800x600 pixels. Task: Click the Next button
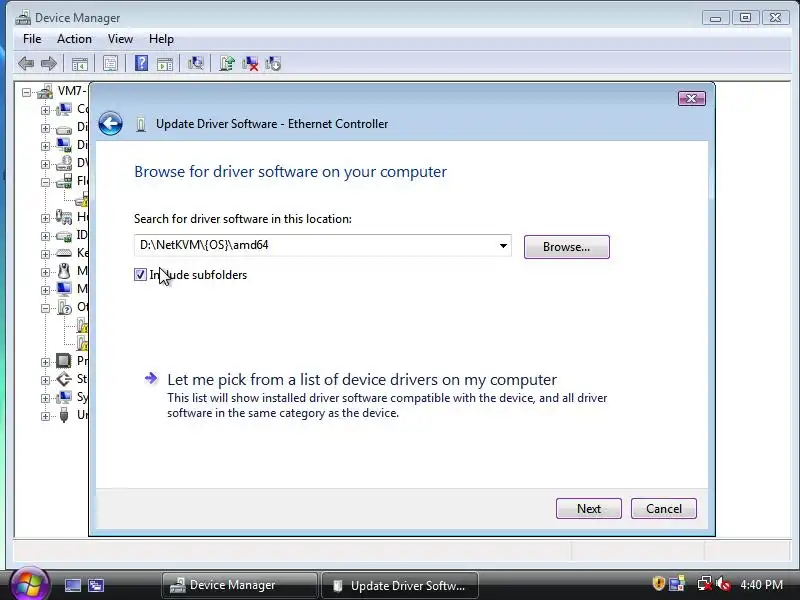coord(589,509)
